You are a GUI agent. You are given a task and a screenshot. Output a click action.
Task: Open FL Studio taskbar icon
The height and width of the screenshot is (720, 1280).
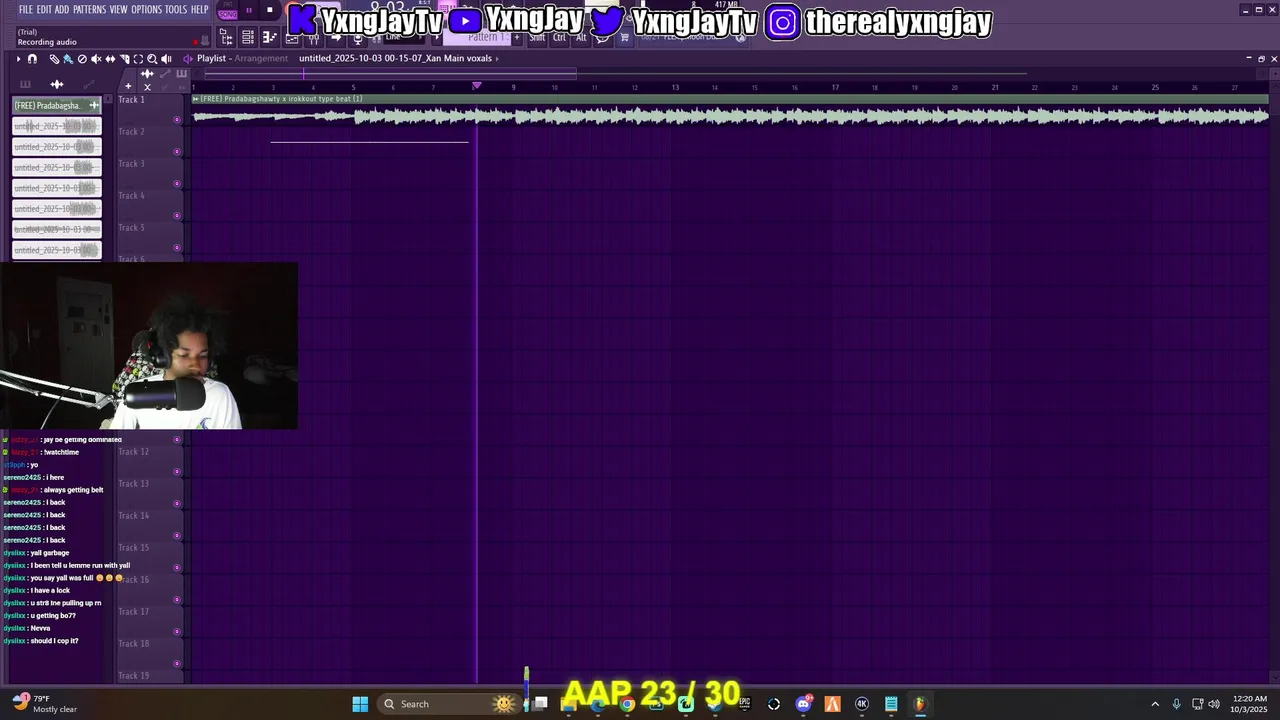click(x=920, y=704)
